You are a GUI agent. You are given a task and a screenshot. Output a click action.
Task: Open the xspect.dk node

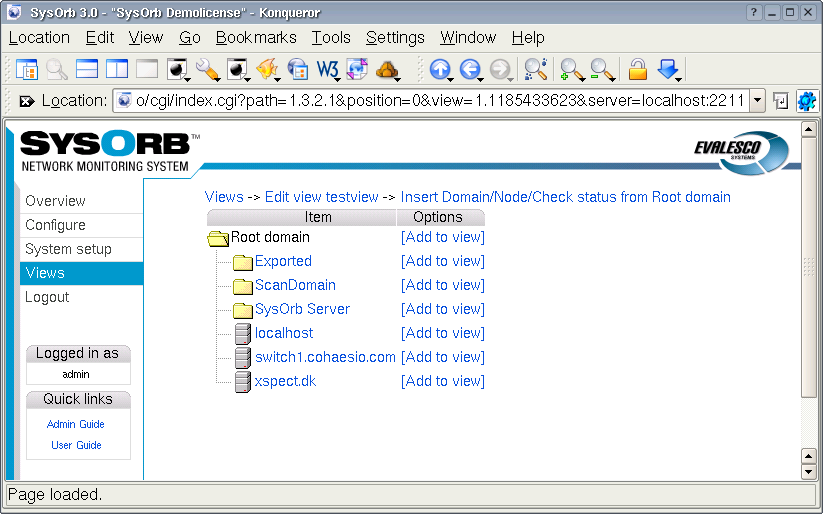click(286, 381)
